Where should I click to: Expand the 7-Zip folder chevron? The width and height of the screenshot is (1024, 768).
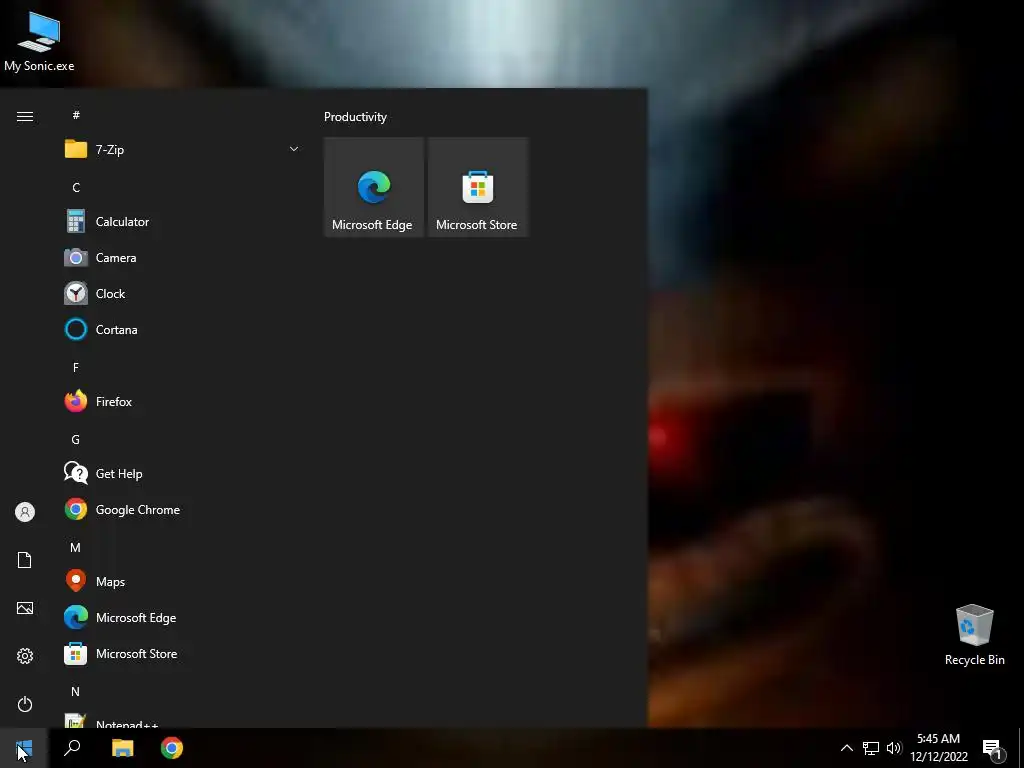(294, 149)
